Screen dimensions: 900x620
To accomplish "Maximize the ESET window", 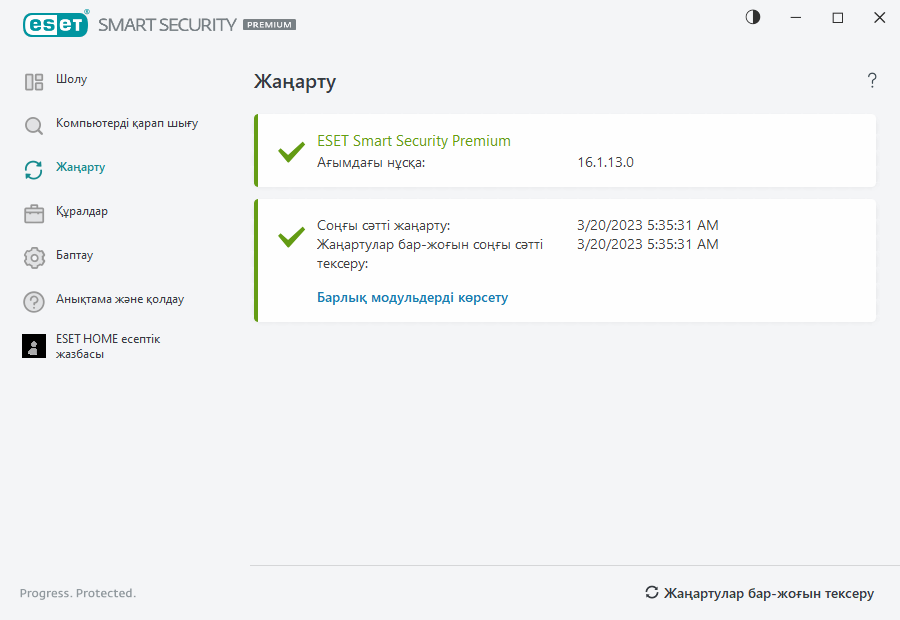I will click(838, 18).
